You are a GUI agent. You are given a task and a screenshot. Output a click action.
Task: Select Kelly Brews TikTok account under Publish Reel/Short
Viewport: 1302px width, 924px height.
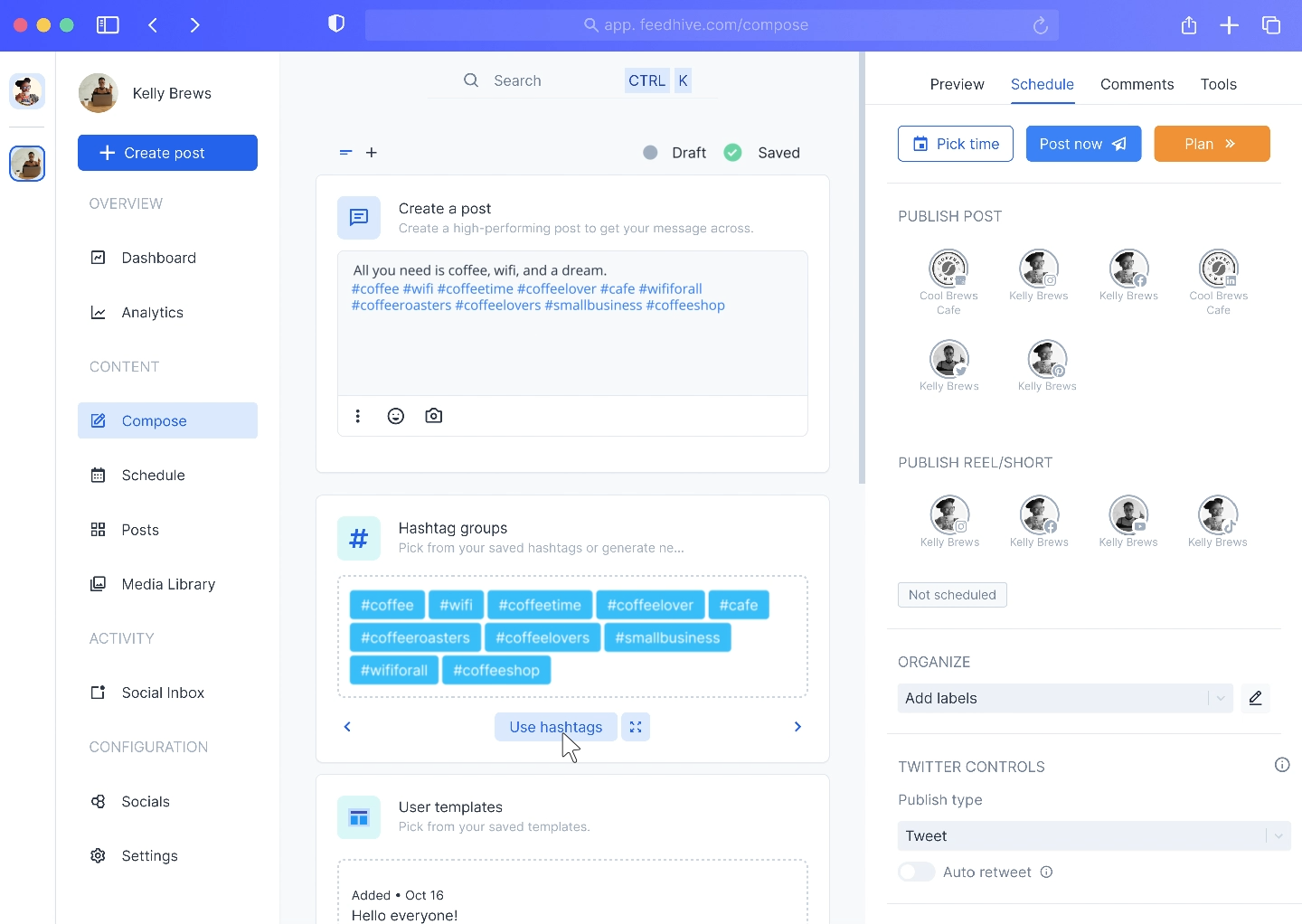pyautogui.click(x=1218, y=515)
